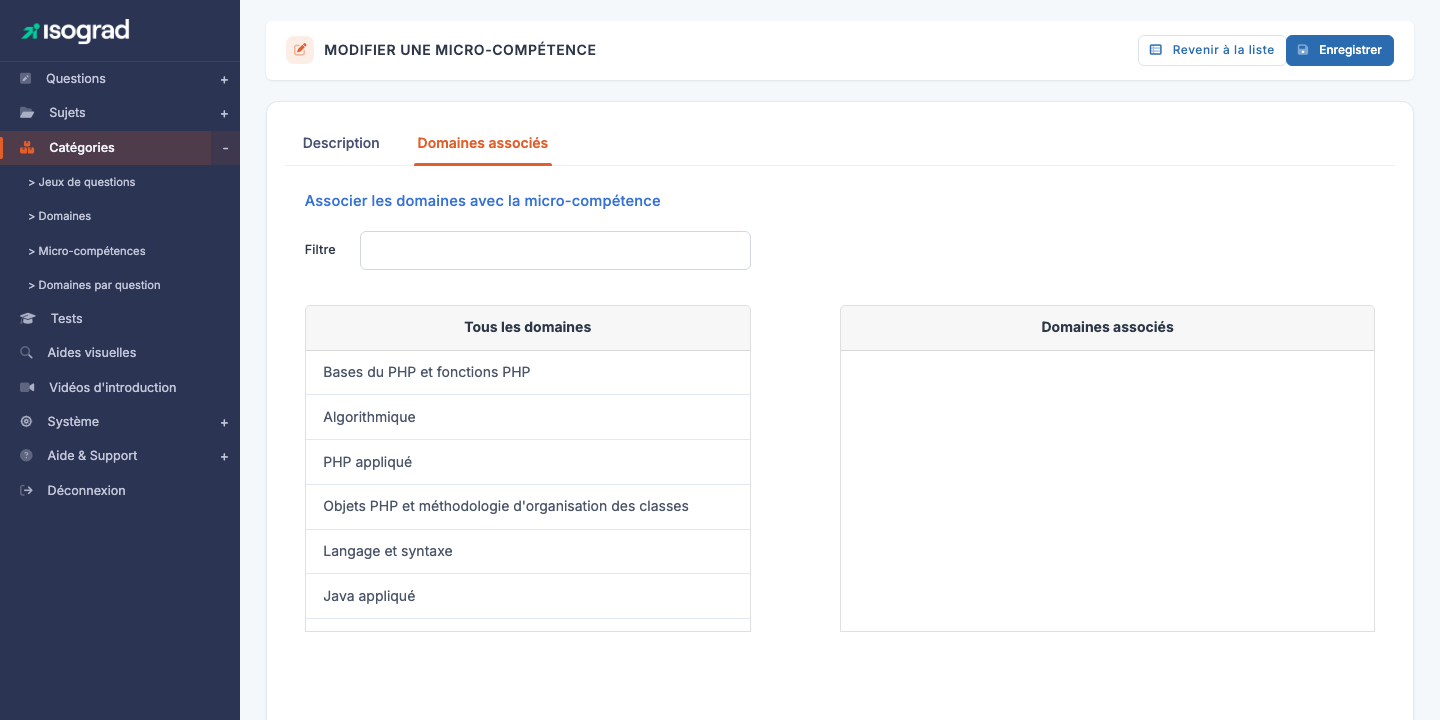Click the Vidéos d'introduction camera icon
Screen dimensions: 1440x720
[27, 387]
